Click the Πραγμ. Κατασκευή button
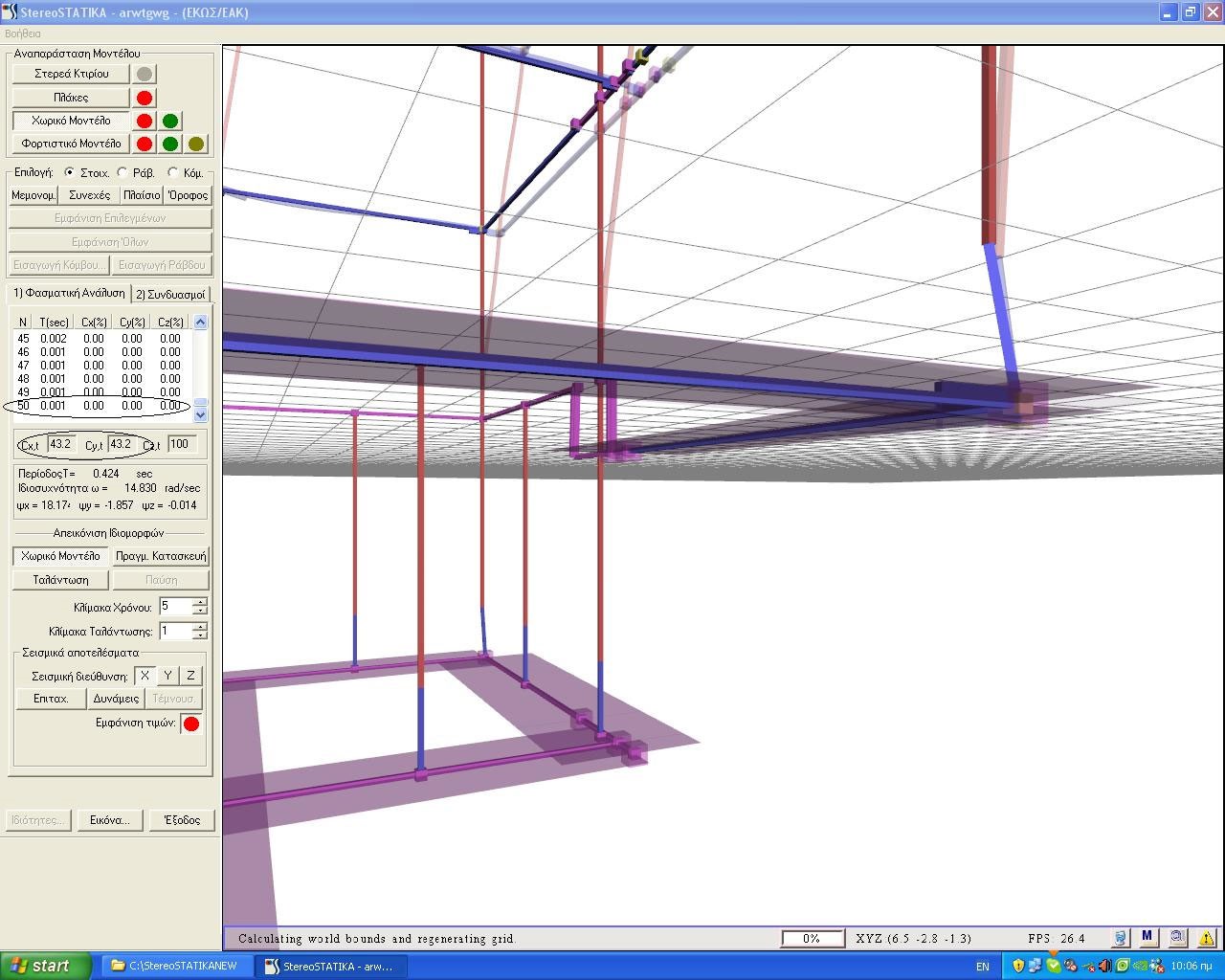Image resolution: width=1225 pixels, height=980 pixels. [x=161, y=556]
